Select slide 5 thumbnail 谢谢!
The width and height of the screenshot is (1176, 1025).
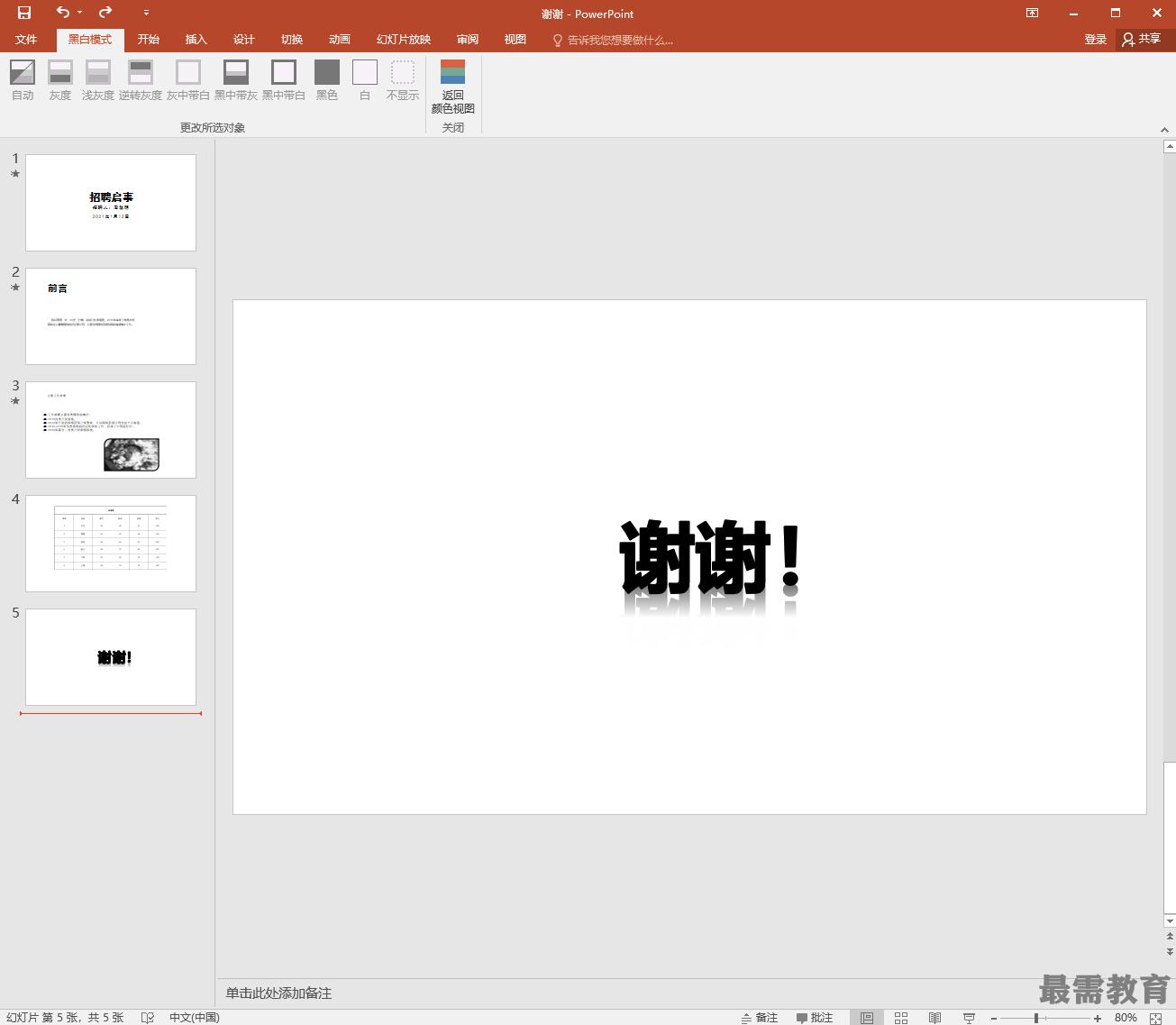[x=111, y=657]
